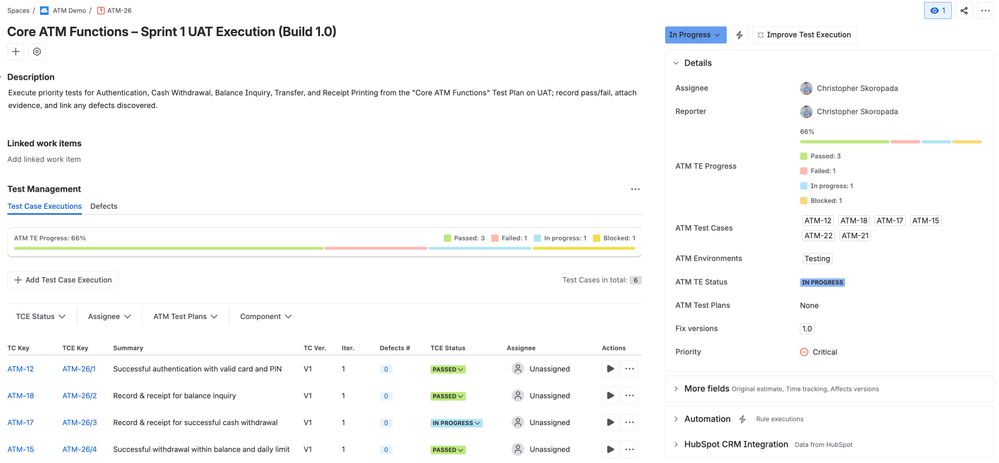Viewport: 999px width, 463px height.
Task: Click the Assignee avatar of Christopher Skoropada
Action: (x=807, y=89)
